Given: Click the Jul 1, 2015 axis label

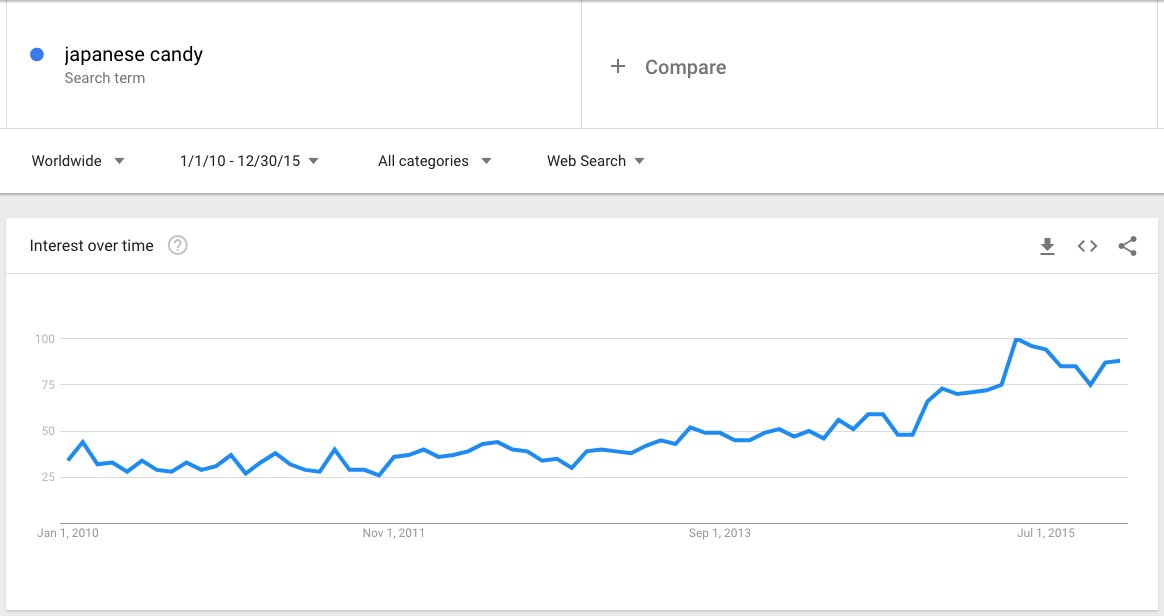Looking at the screenshot, I should tap(1046, 533).
